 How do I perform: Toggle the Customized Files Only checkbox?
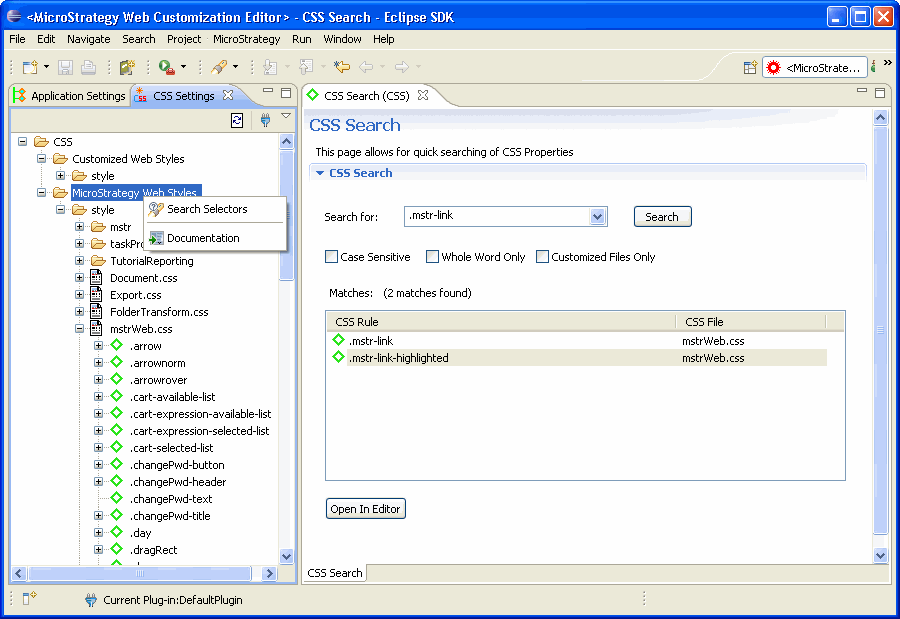[542, 257]
